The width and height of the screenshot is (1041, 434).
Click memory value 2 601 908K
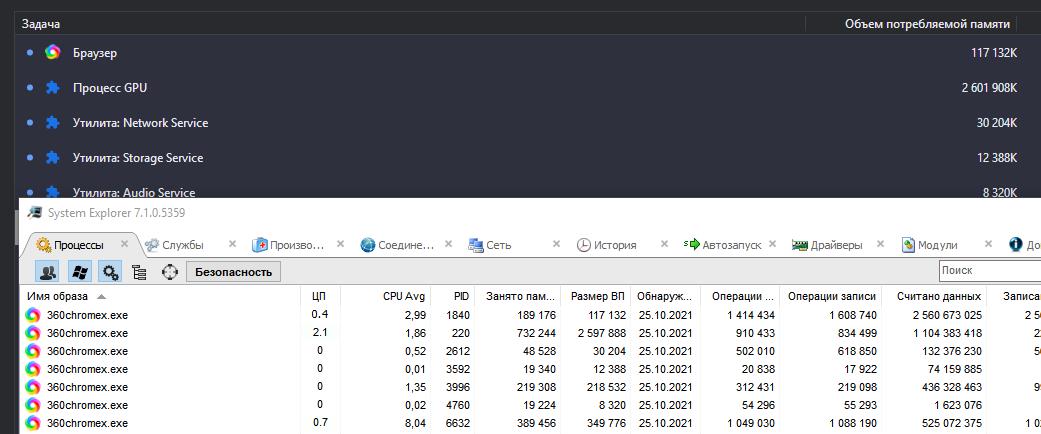point(989,88)
